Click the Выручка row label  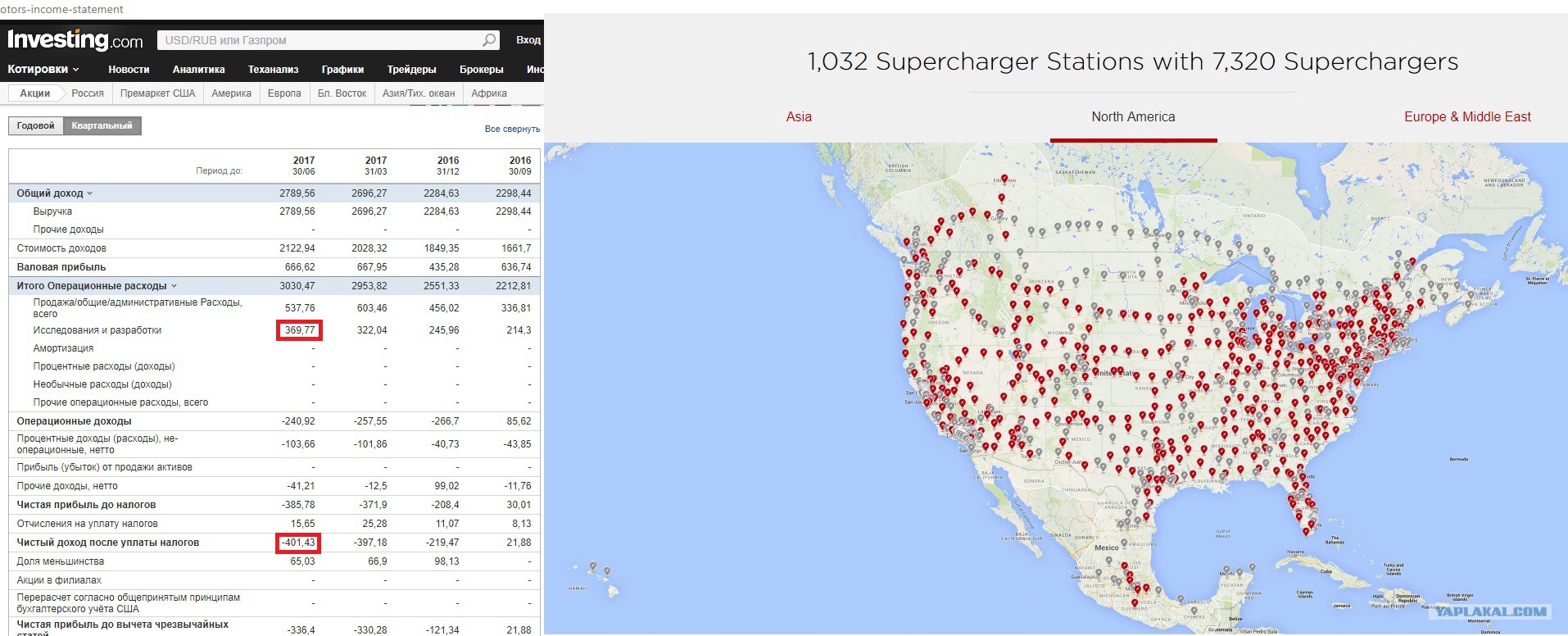click(x=52, y=211)
